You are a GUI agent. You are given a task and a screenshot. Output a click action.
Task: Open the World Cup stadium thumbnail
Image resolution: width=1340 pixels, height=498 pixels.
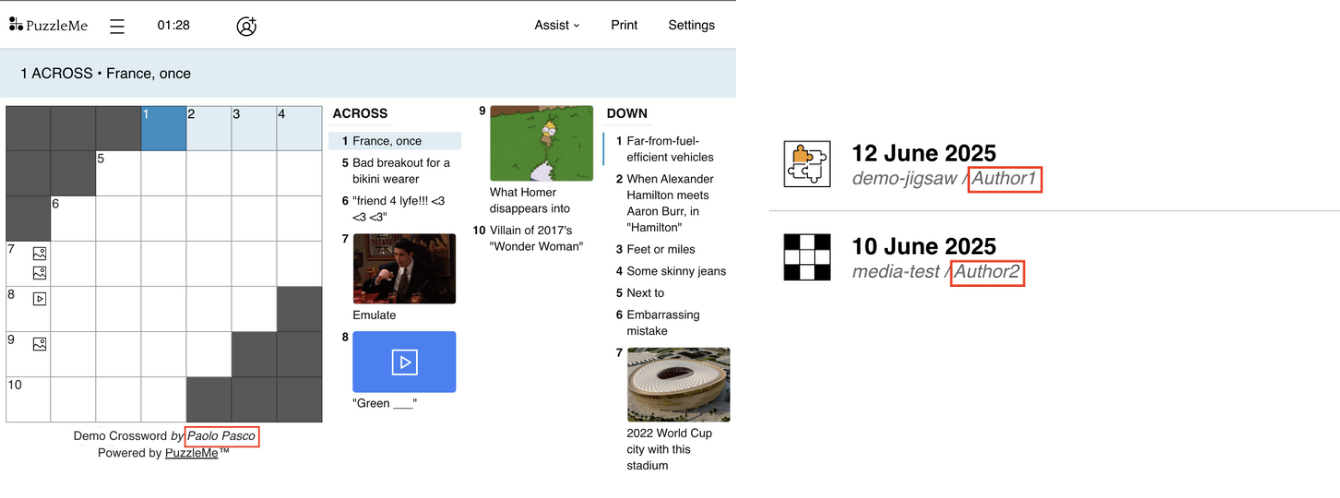[x=678, y=385]
